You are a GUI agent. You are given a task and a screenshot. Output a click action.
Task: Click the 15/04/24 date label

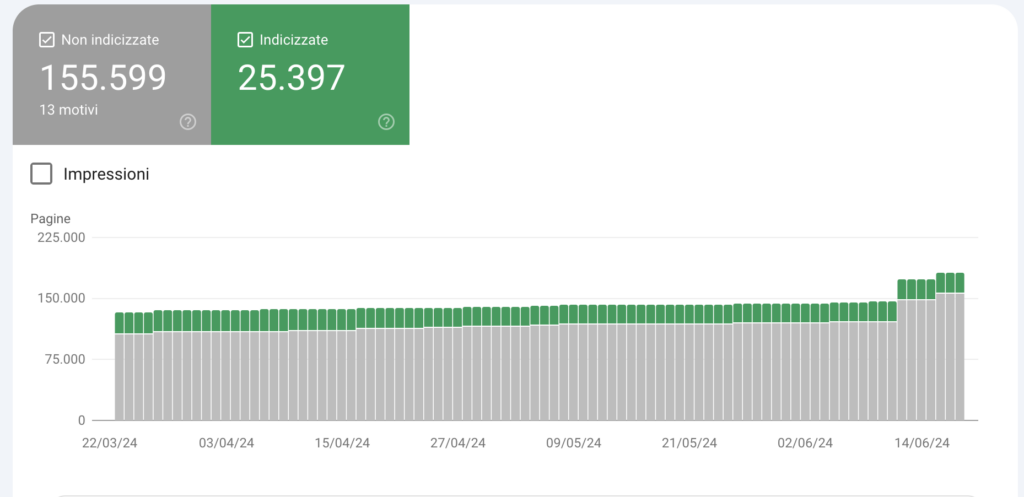pyautogui.click(x=342, y=443)
